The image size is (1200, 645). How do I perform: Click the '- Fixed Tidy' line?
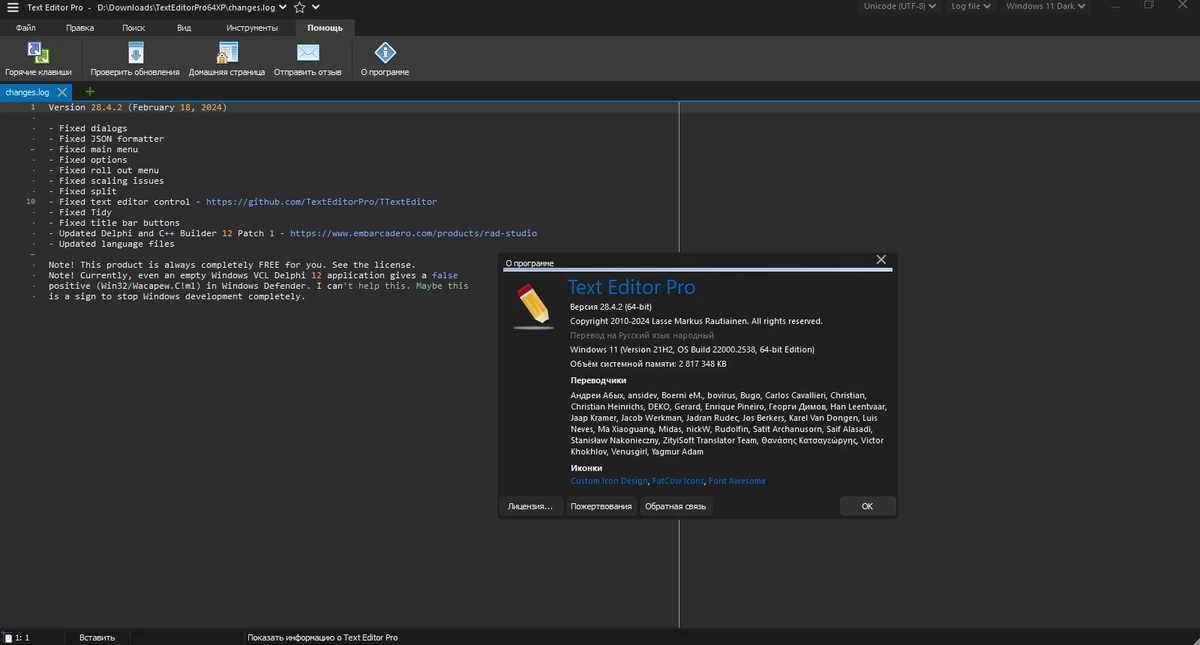tap(79, 212)
